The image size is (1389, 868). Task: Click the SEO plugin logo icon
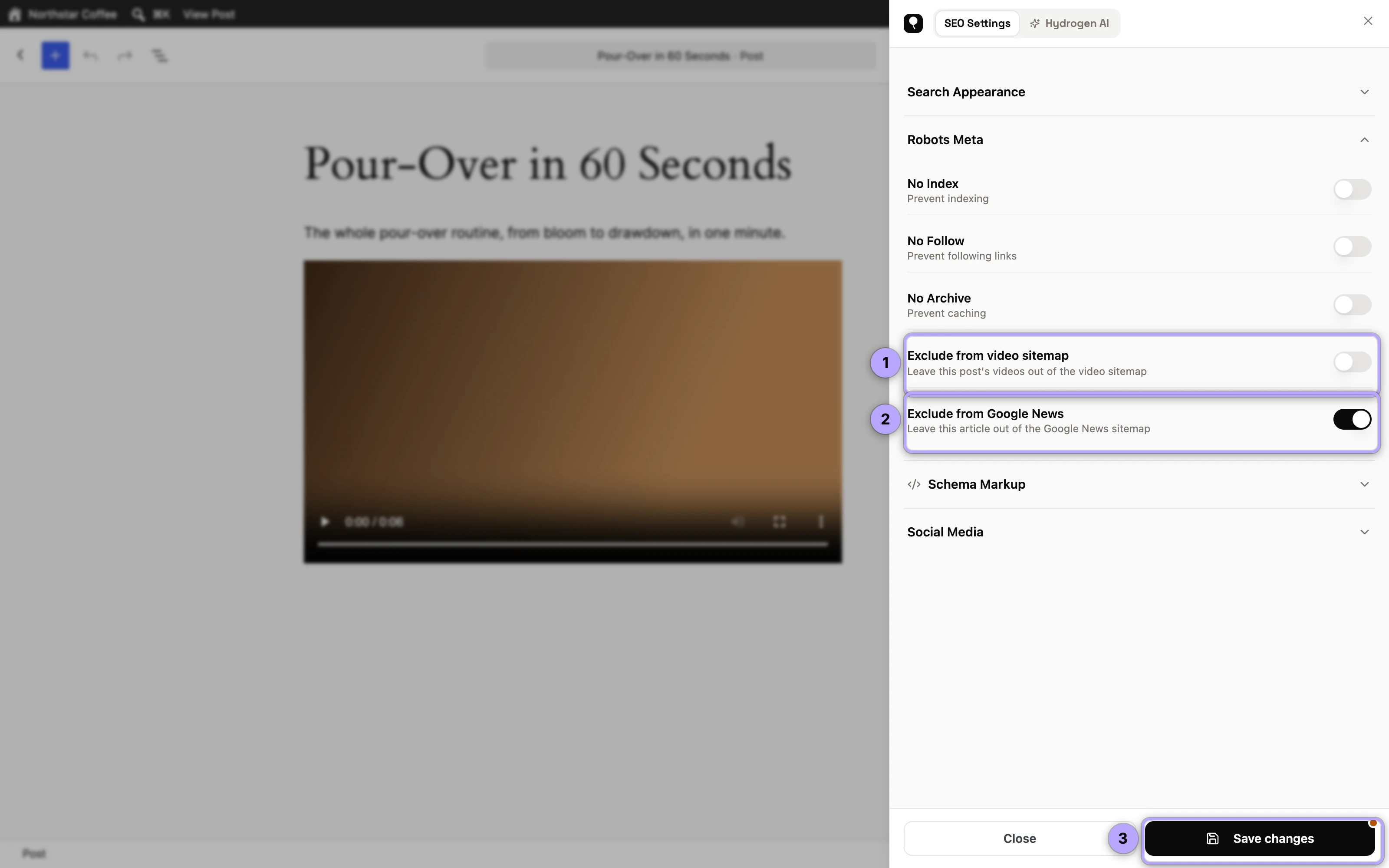click(x=912, y=23)
